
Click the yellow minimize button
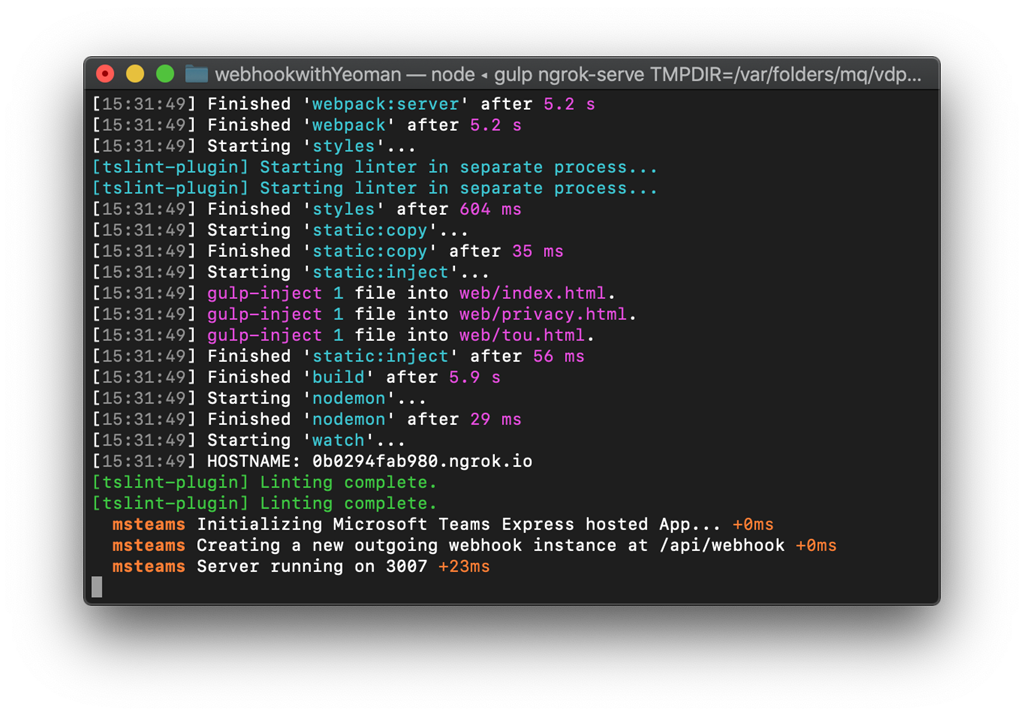(135, 73)
